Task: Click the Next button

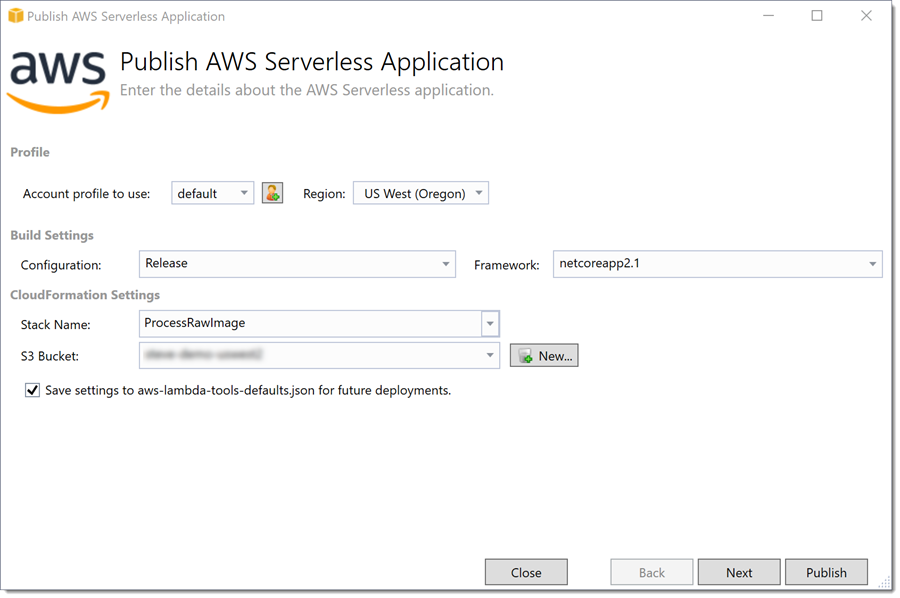Action: click(739, 572)
